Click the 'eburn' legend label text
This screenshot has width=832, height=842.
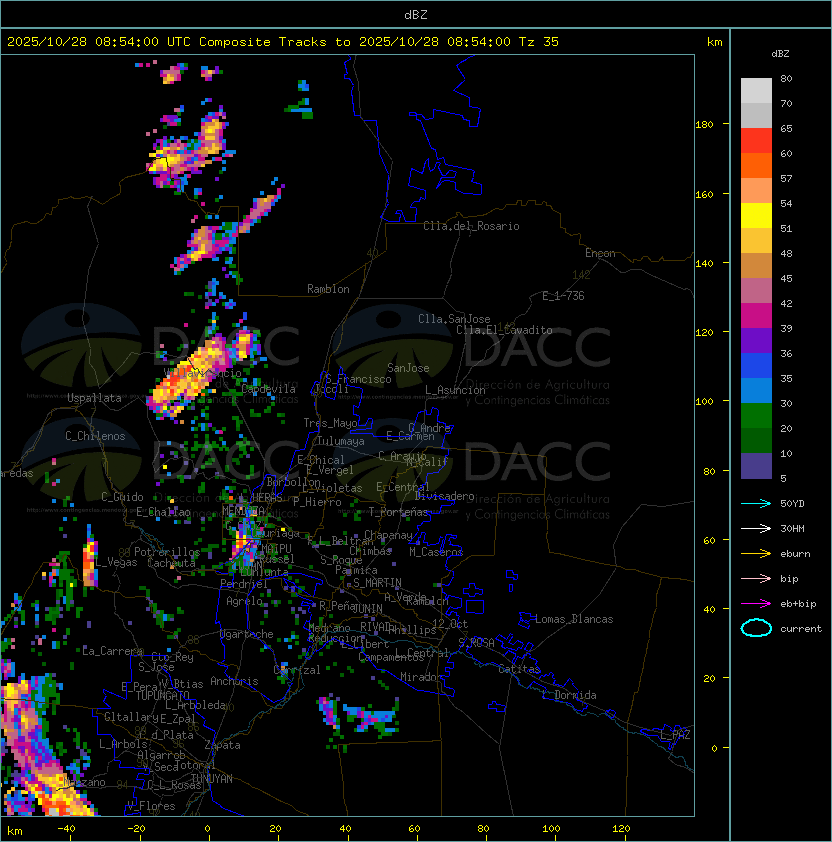795,554
